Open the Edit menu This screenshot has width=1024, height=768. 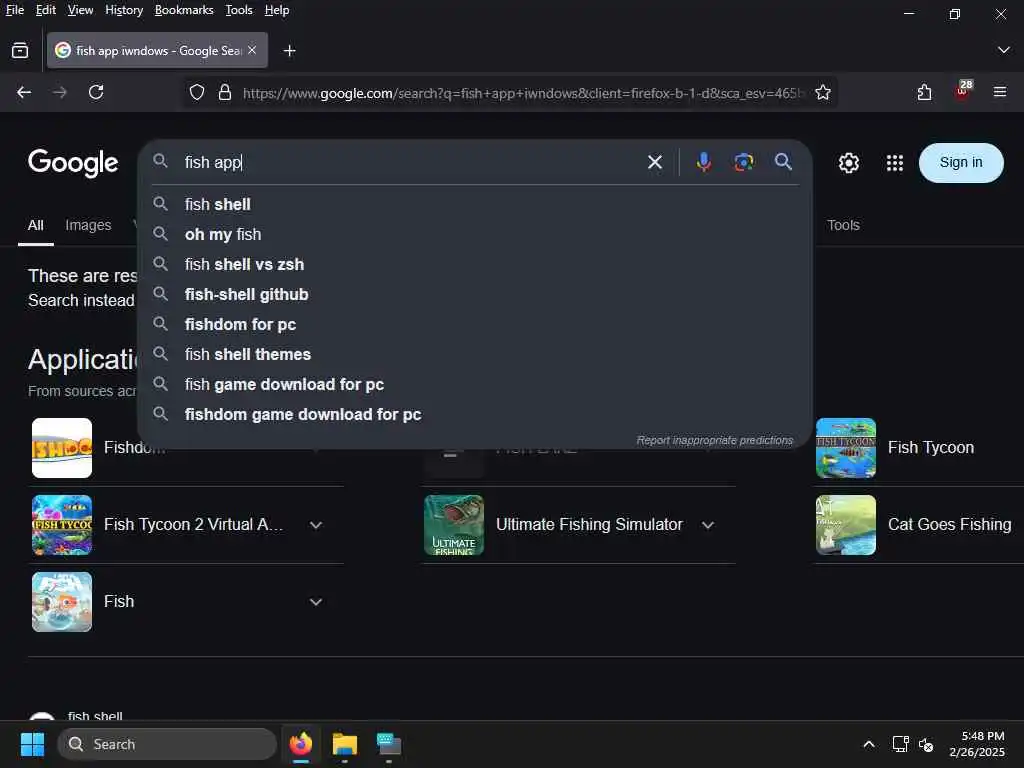click(x=46, y=10)
